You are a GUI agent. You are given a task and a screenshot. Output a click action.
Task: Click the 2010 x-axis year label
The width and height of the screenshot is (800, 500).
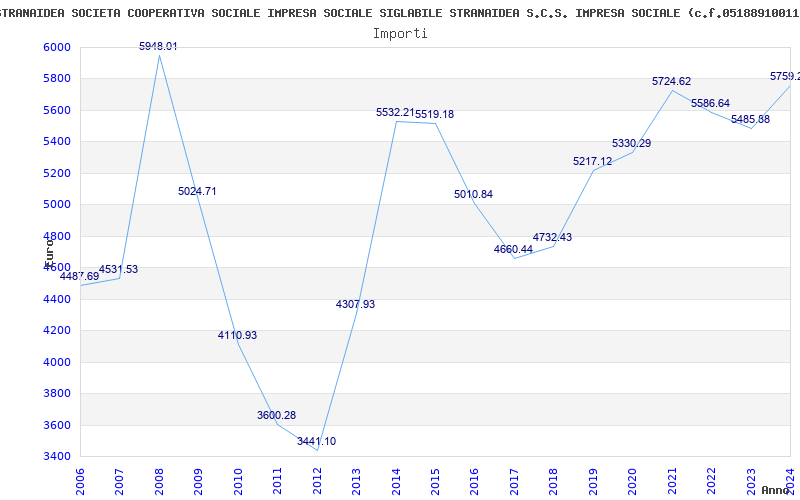[238, 482]
